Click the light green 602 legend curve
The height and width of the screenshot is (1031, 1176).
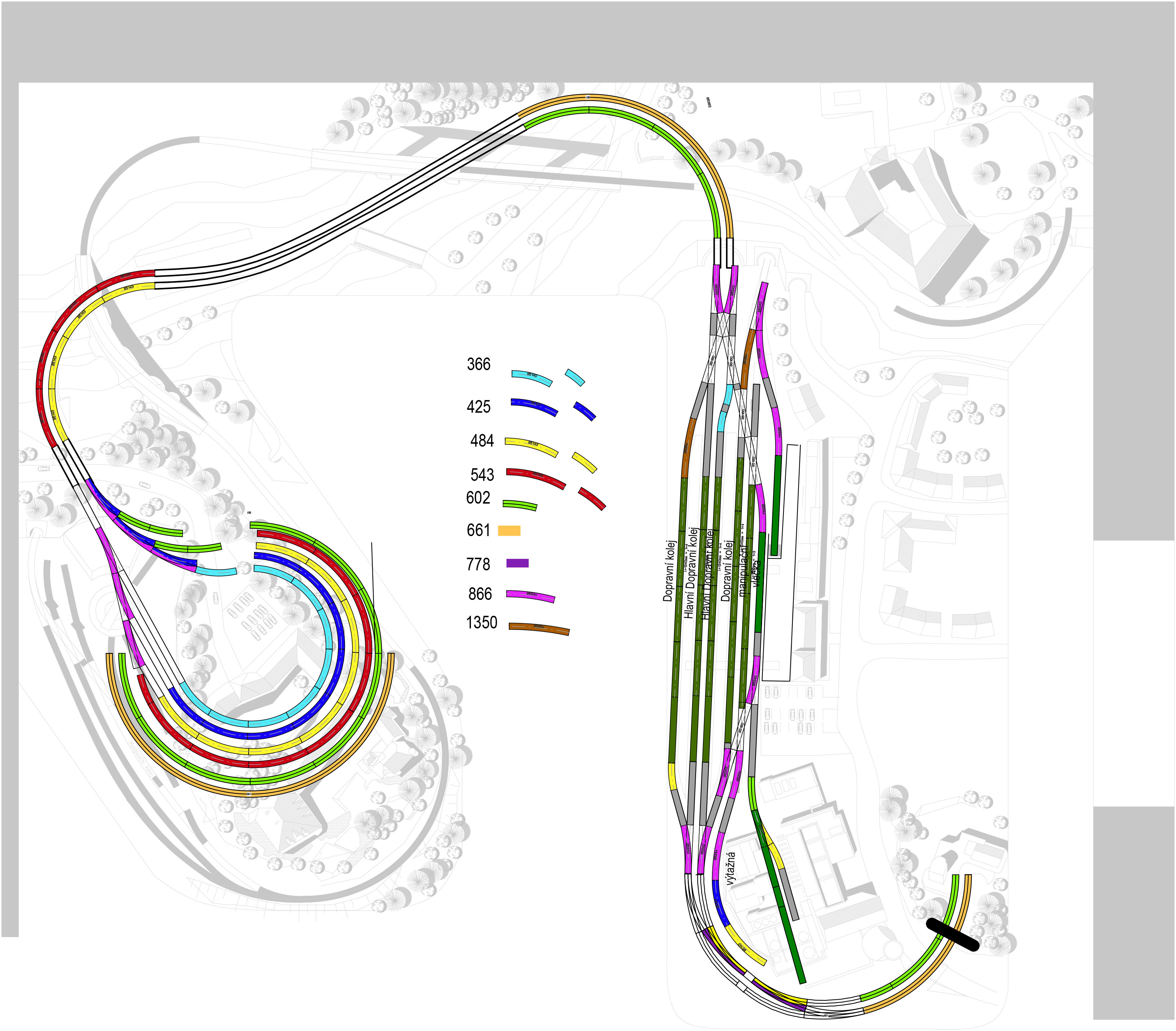tap(520, 505)
